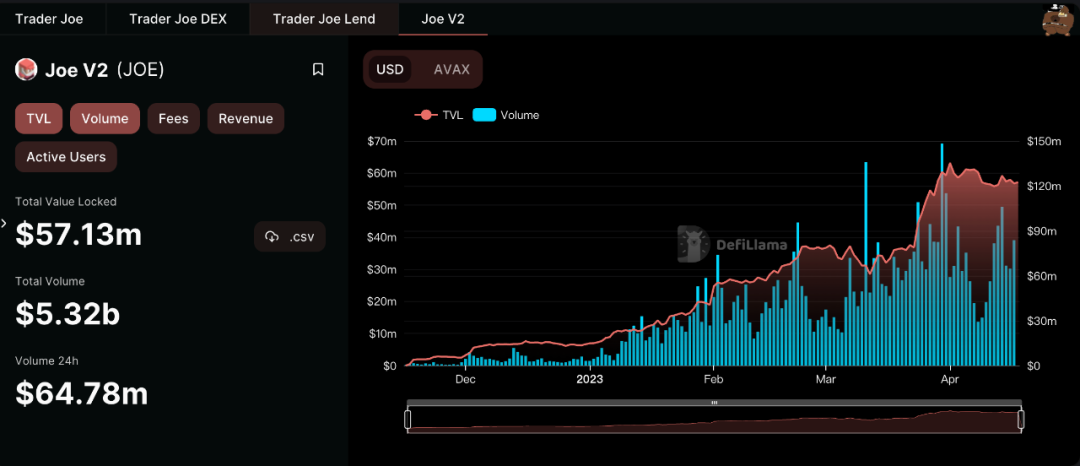
Task: Select the Trader Joe Lend tab
Action: tap(323, 18)
